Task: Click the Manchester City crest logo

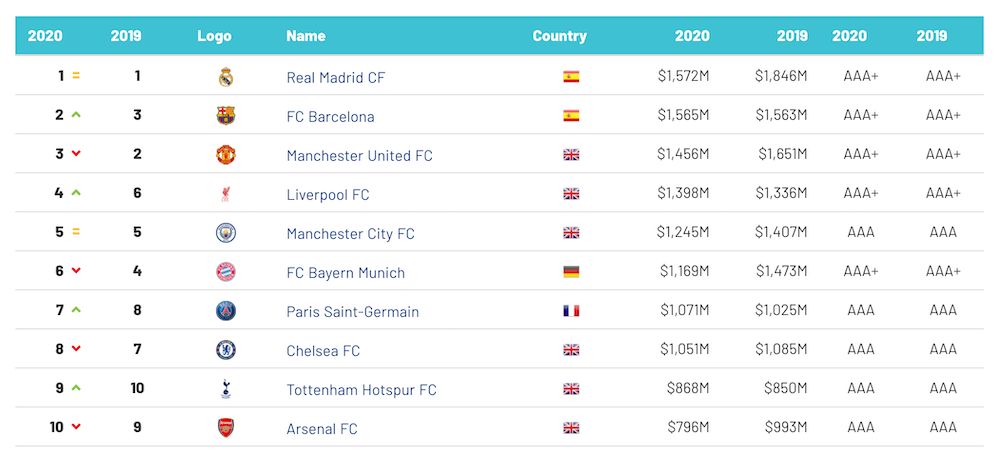Action: 226,233
